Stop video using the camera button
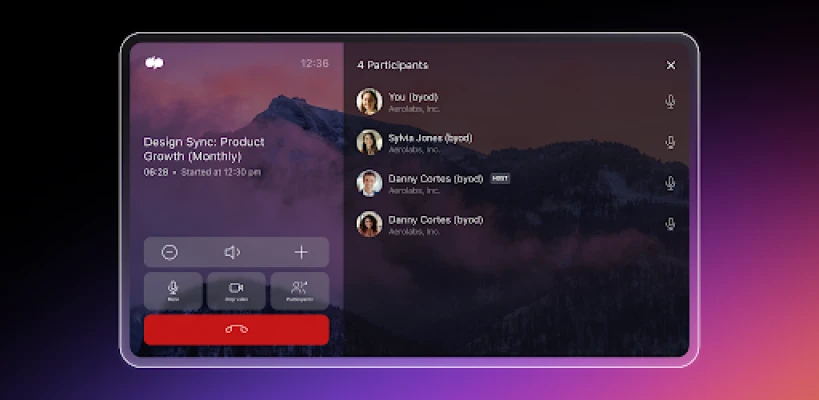This screenshot has width=819, height=400. pyautogui.click(x=236, y=290)
